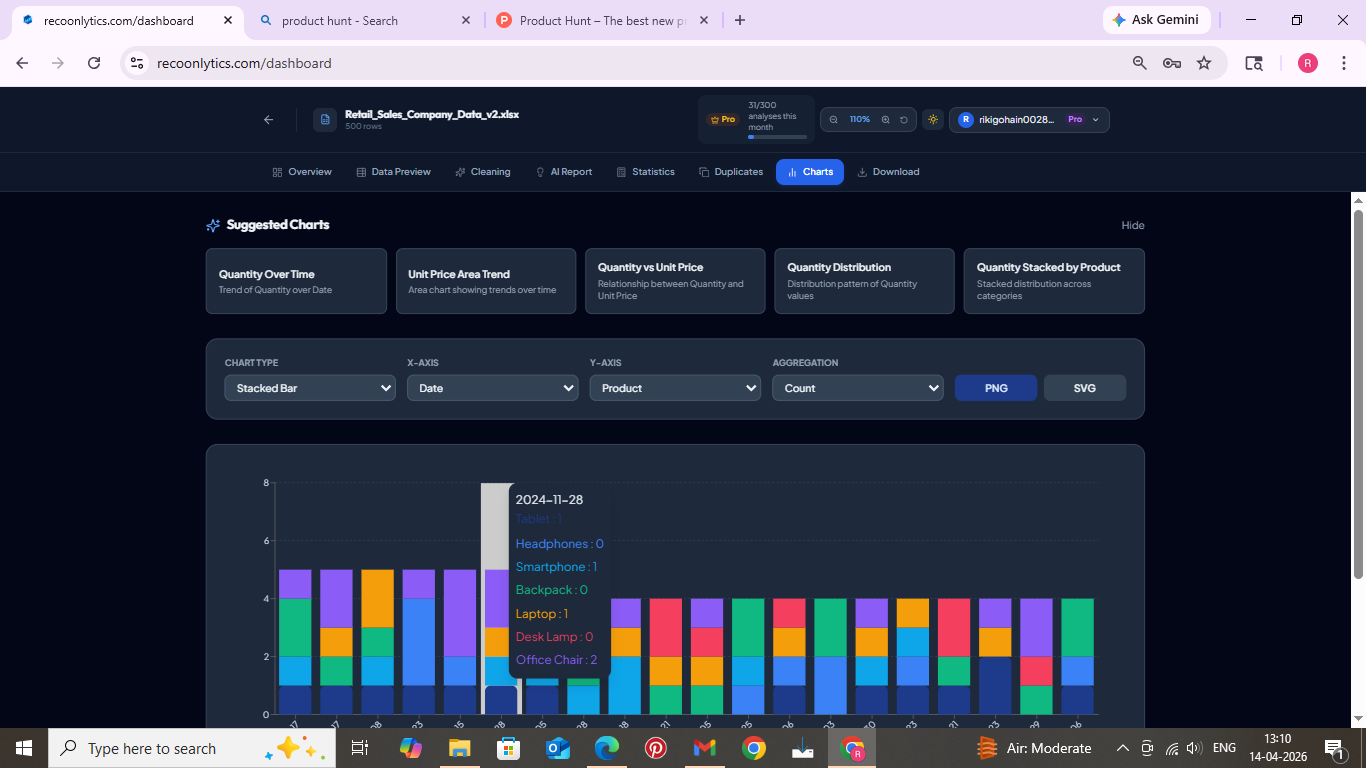The height and width of the screenshot is (768, 1366).
Task: Close the product hunt - Search tab
Action: [x=466, y=20]
